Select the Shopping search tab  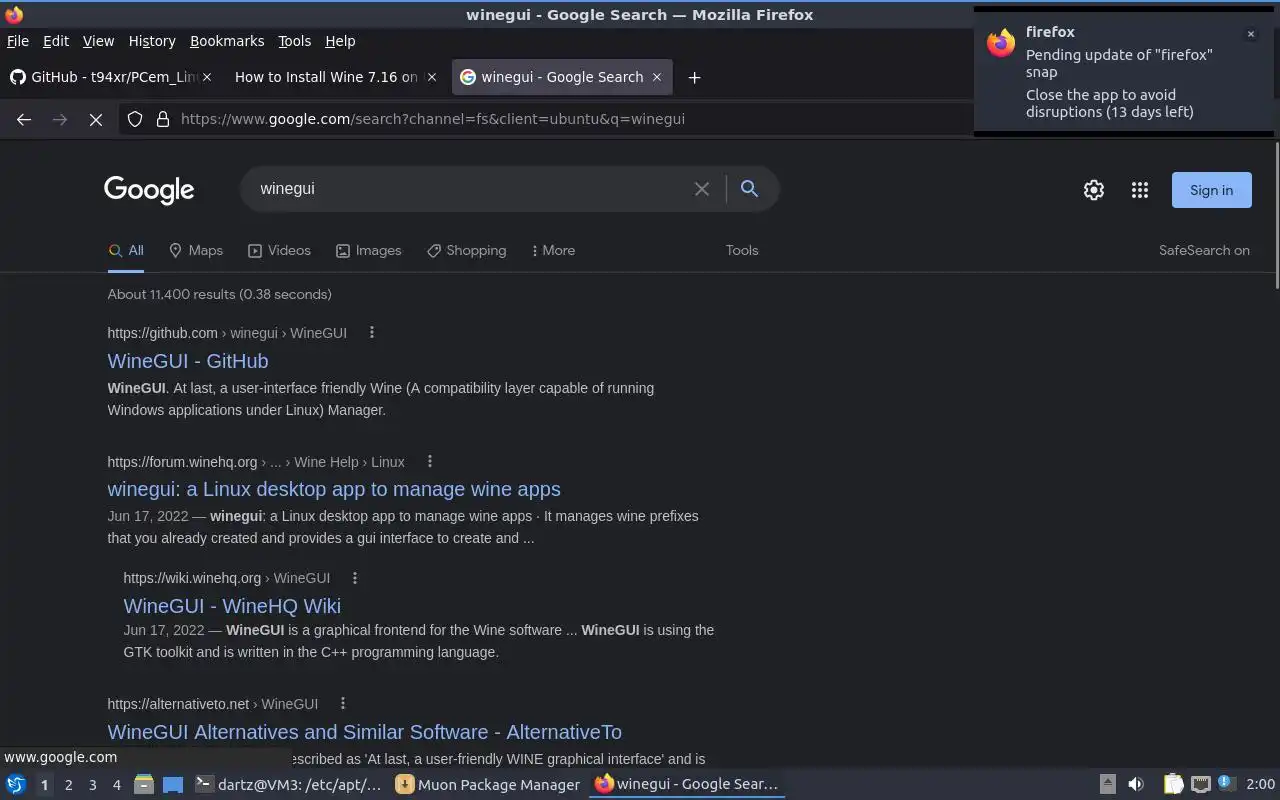[466, 251]
